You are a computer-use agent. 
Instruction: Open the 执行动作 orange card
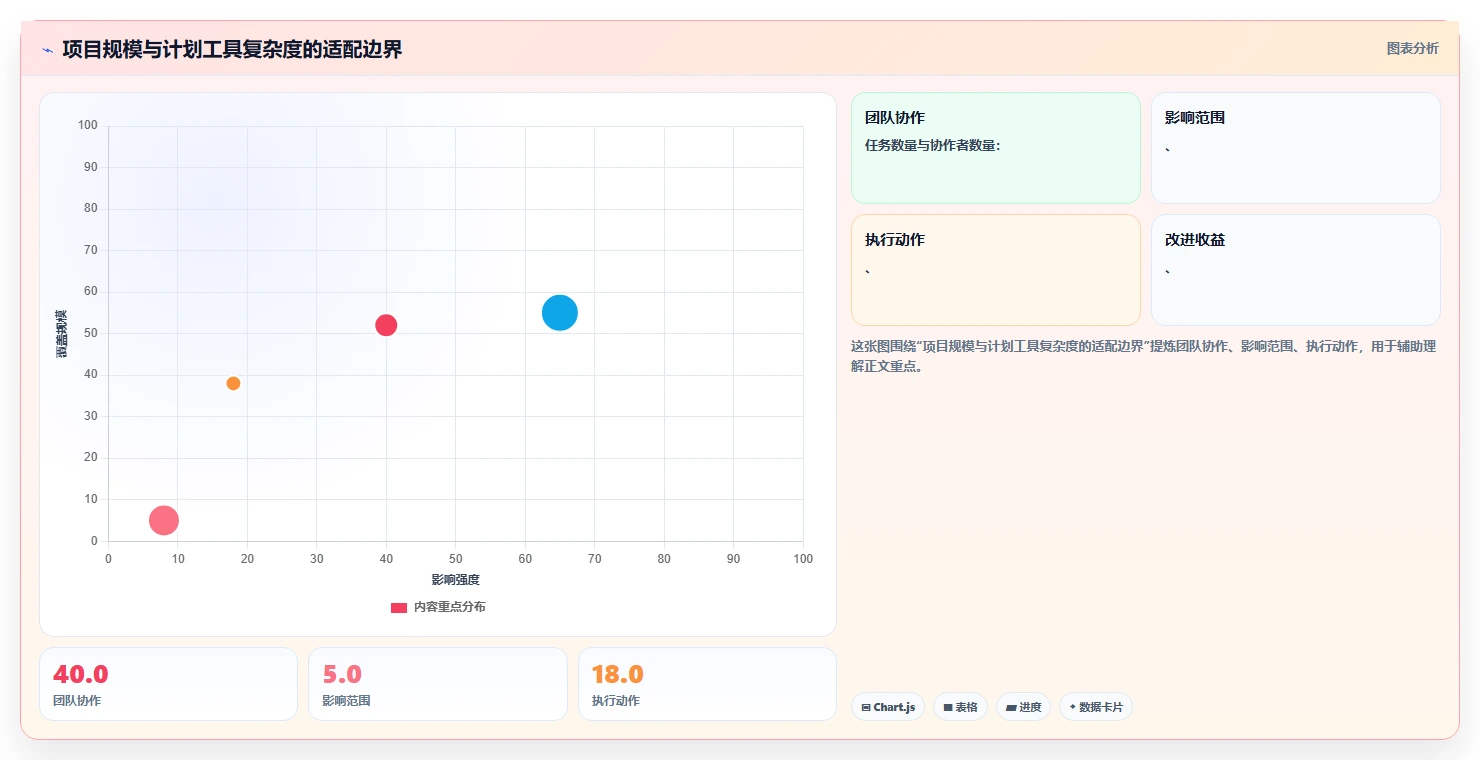995,270
